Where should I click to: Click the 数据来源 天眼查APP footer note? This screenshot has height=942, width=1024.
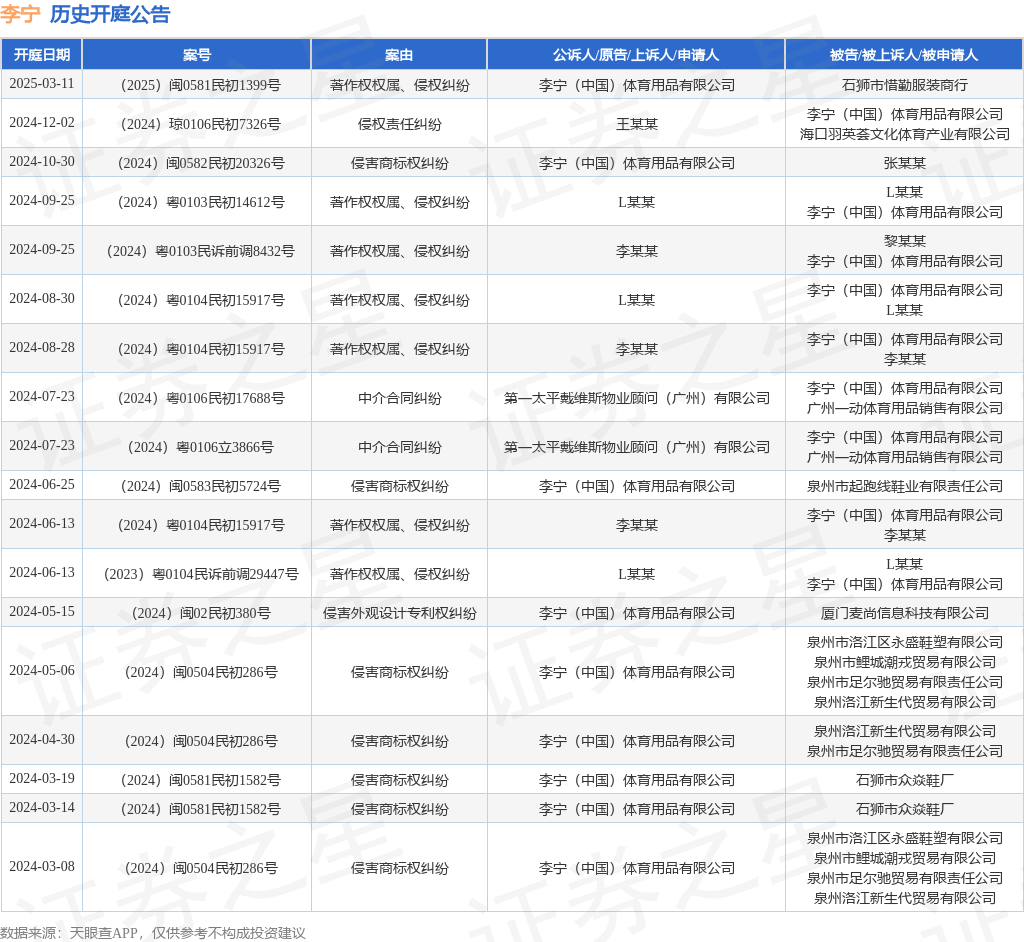click(x=153, y=933)
